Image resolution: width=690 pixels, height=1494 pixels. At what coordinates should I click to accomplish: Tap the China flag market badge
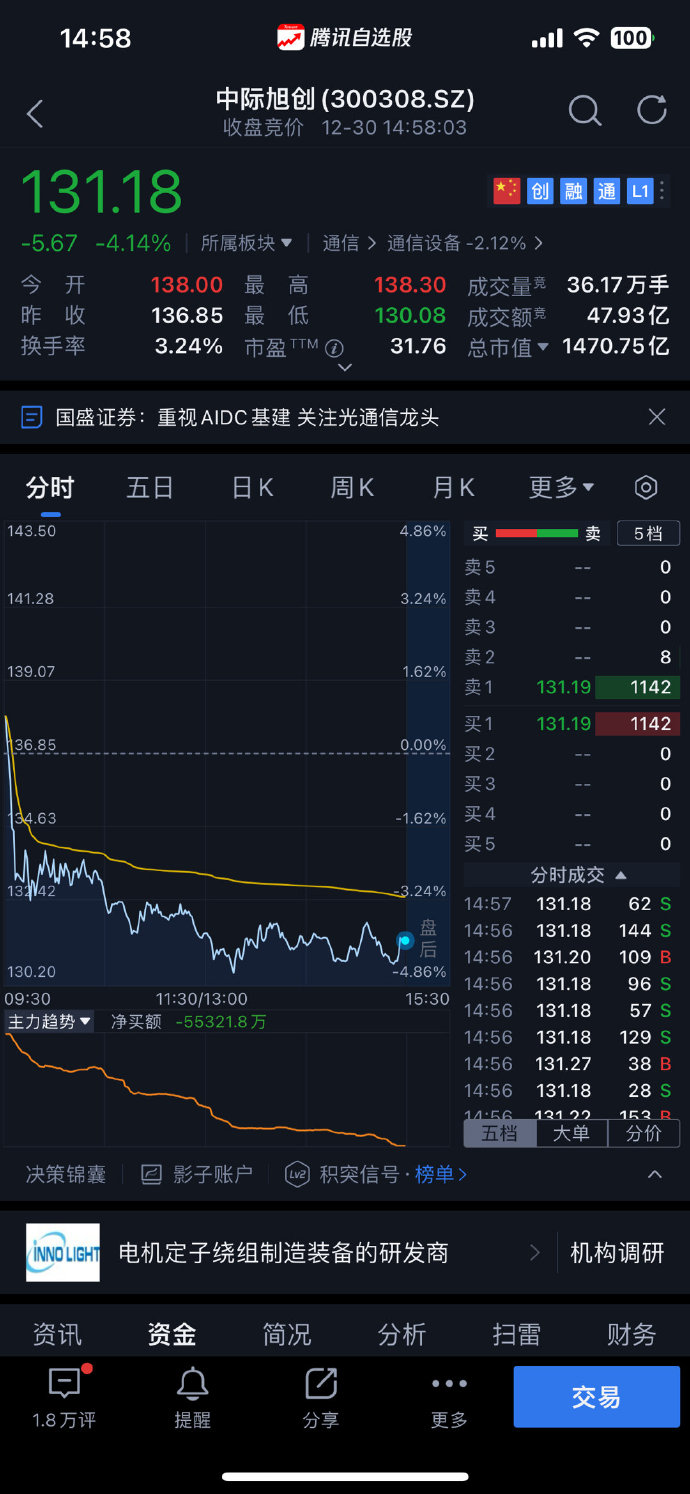coord(507,191)
